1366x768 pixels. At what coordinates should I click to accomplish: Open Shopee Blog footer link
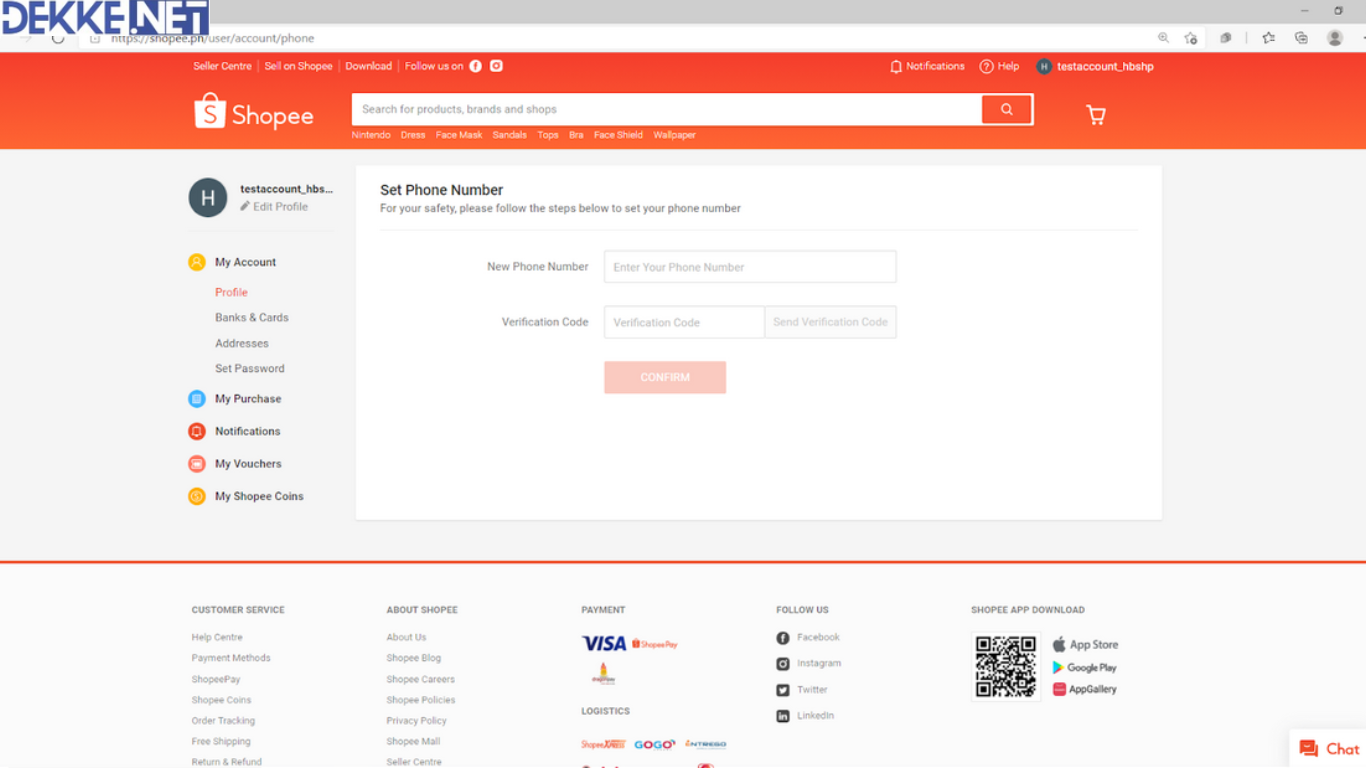(x=414, y=658)
